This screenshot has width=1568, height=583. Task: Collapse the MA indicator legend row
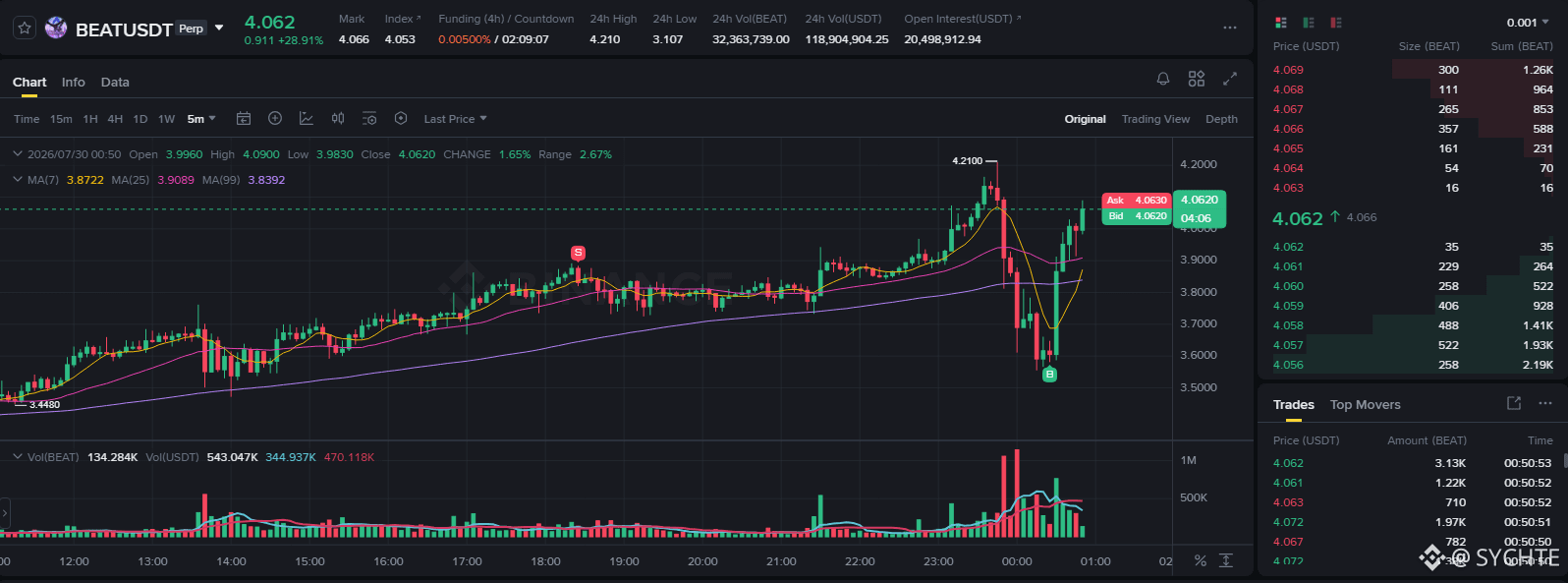click(18, 180)
